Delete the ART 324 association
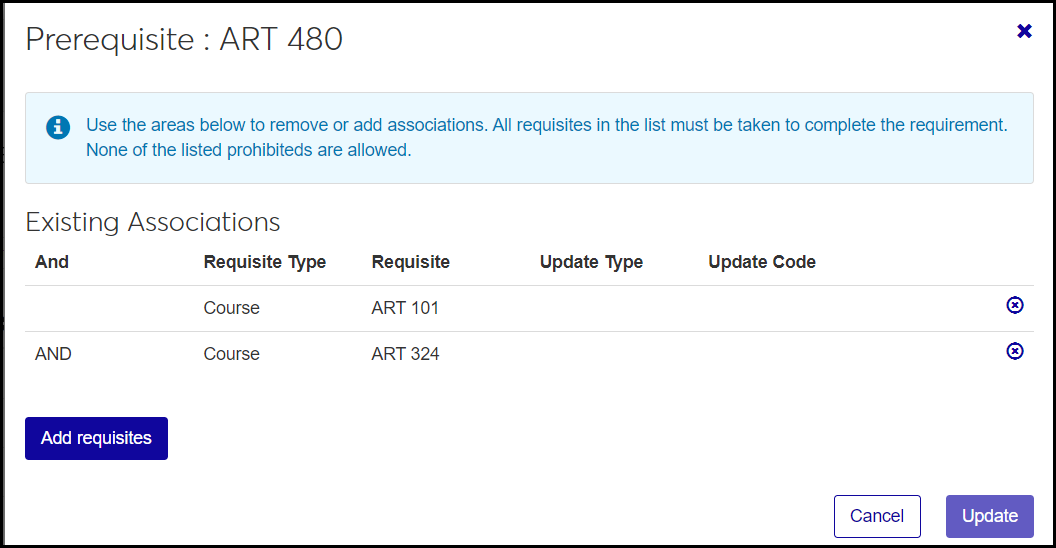 click(1014, 351)
